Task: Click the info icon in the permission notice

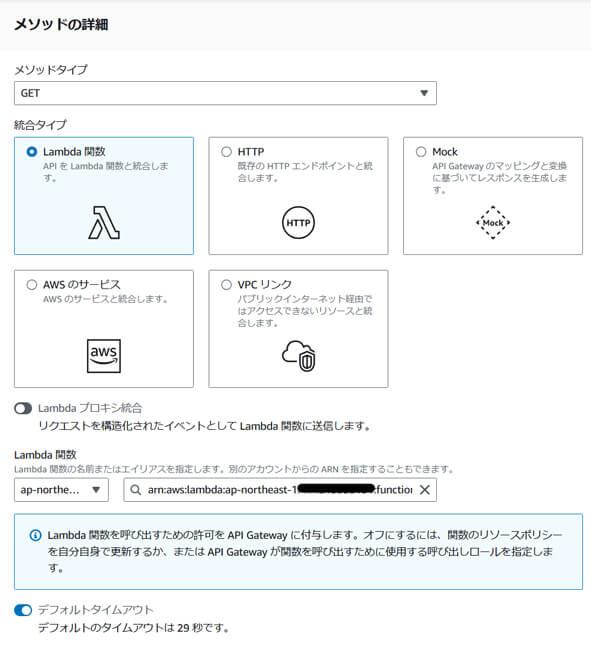Action: point(36,535)
